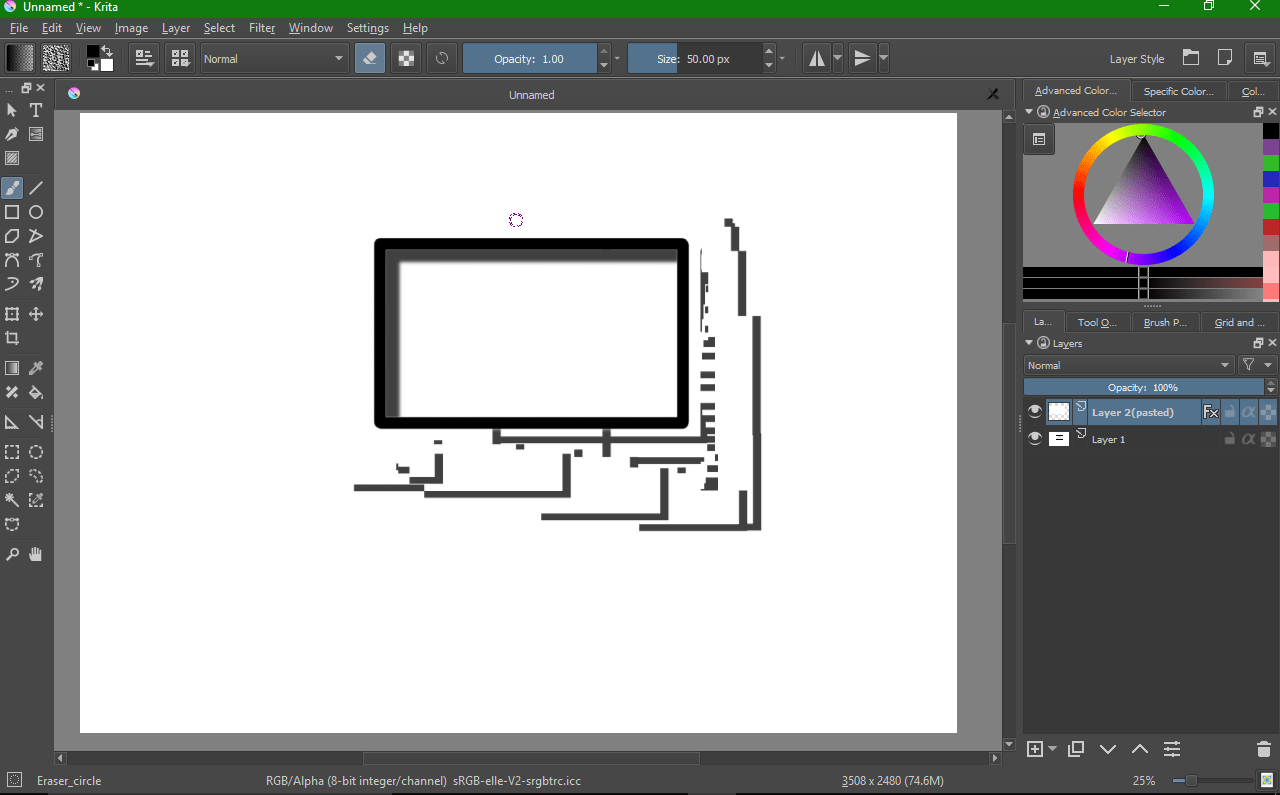
Task: Switch to the Brush Presets tab
Action: [x=1164, y=321]
